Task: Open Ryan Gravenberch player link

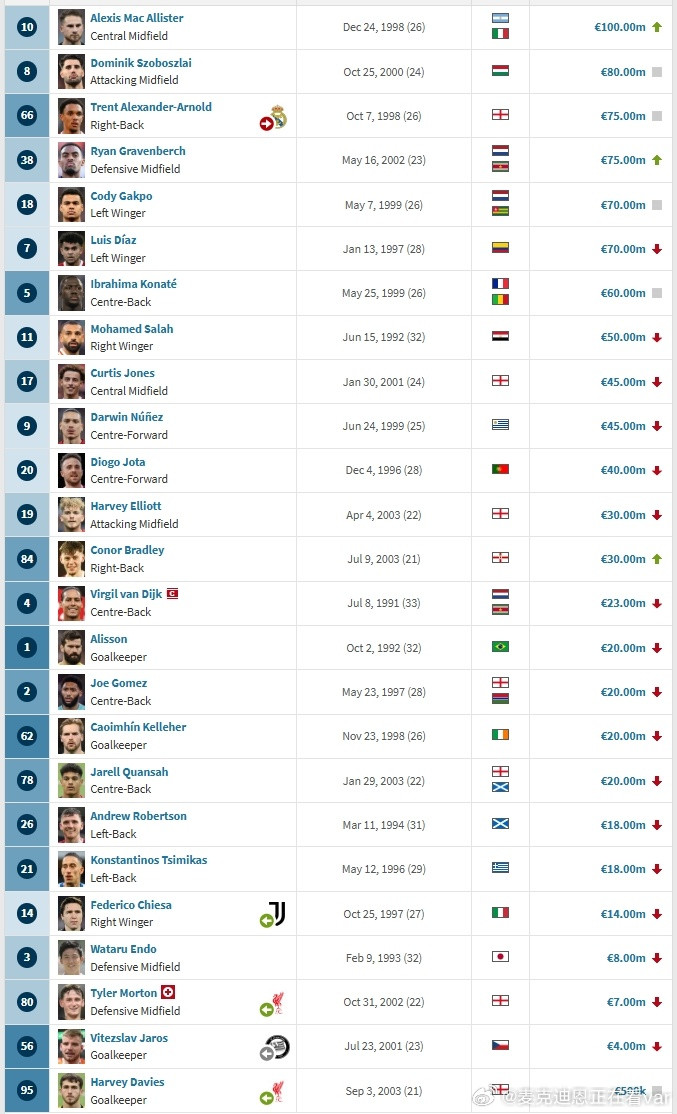Action: coord(138,151)
